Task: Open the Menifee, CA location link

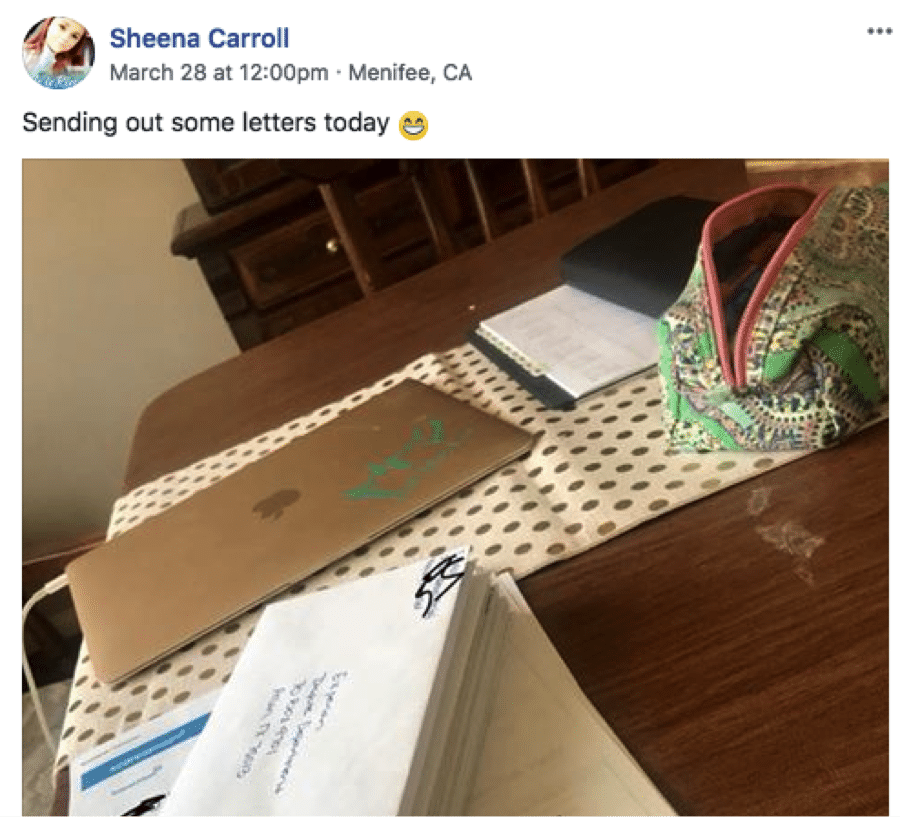Action: pyautogui.click(x=410, y=73)
